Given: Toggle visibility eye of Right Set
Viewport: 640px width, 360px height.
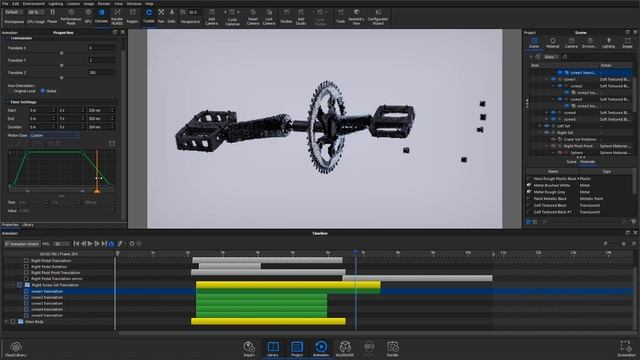Looking at the screenshot, I should pos(547,133).
